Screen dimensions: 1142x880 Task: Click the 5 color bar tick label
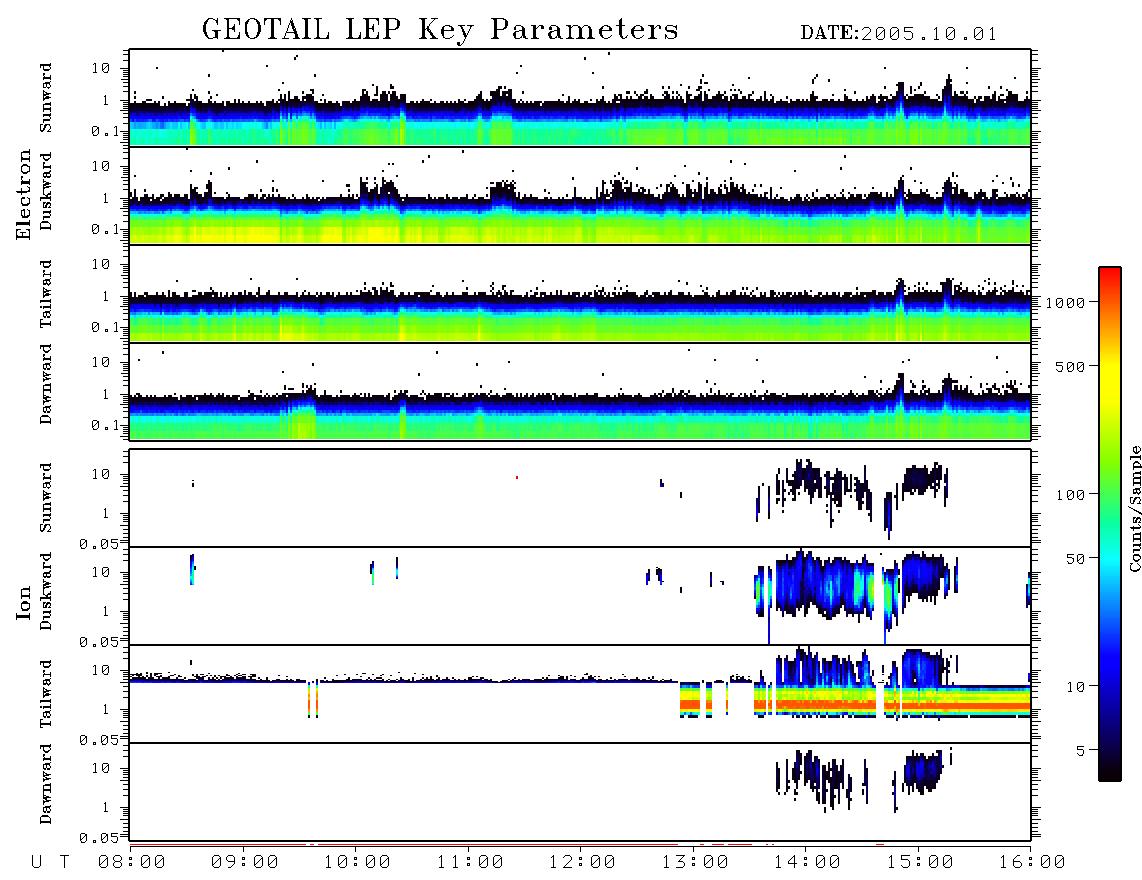(x=1081, y=750)
